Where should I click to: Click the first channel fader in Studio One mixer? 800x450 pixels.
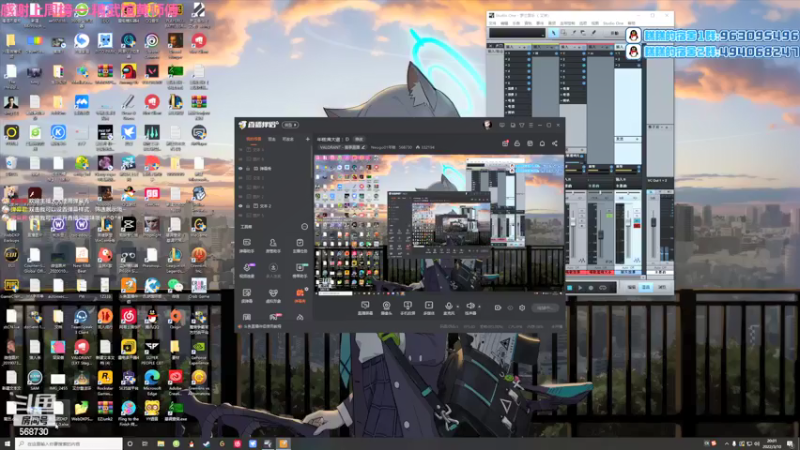573,223
